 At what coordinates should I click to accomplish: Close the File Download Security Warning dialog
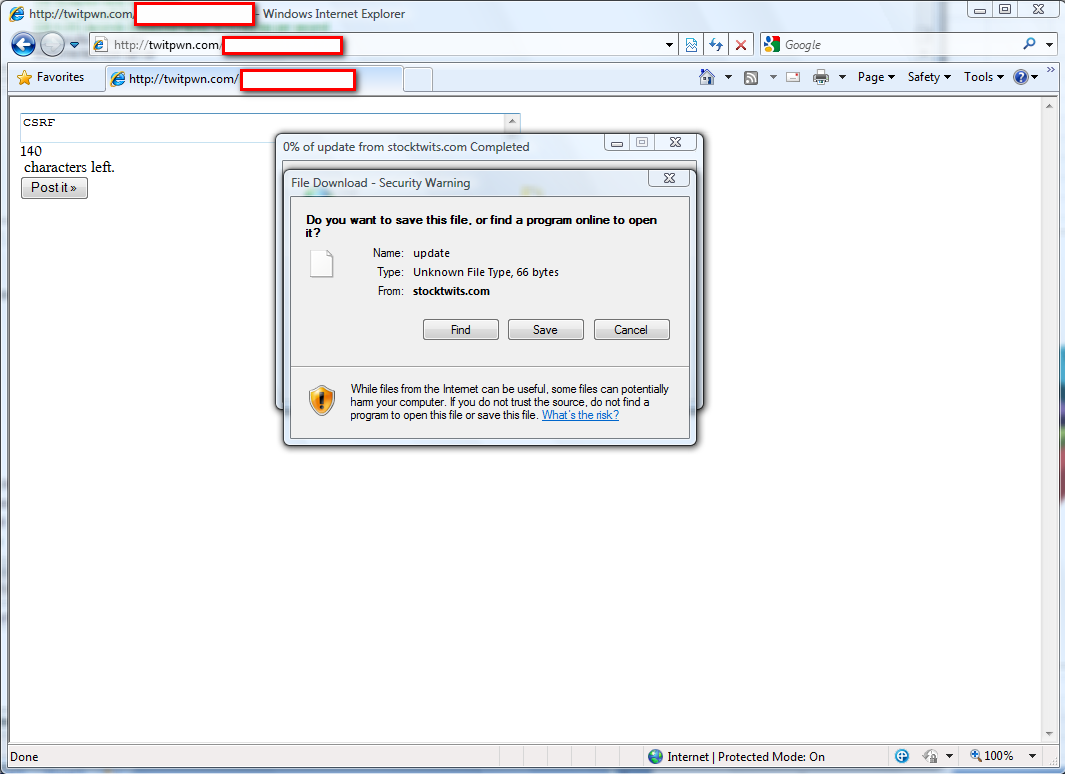tap(669, 178)
